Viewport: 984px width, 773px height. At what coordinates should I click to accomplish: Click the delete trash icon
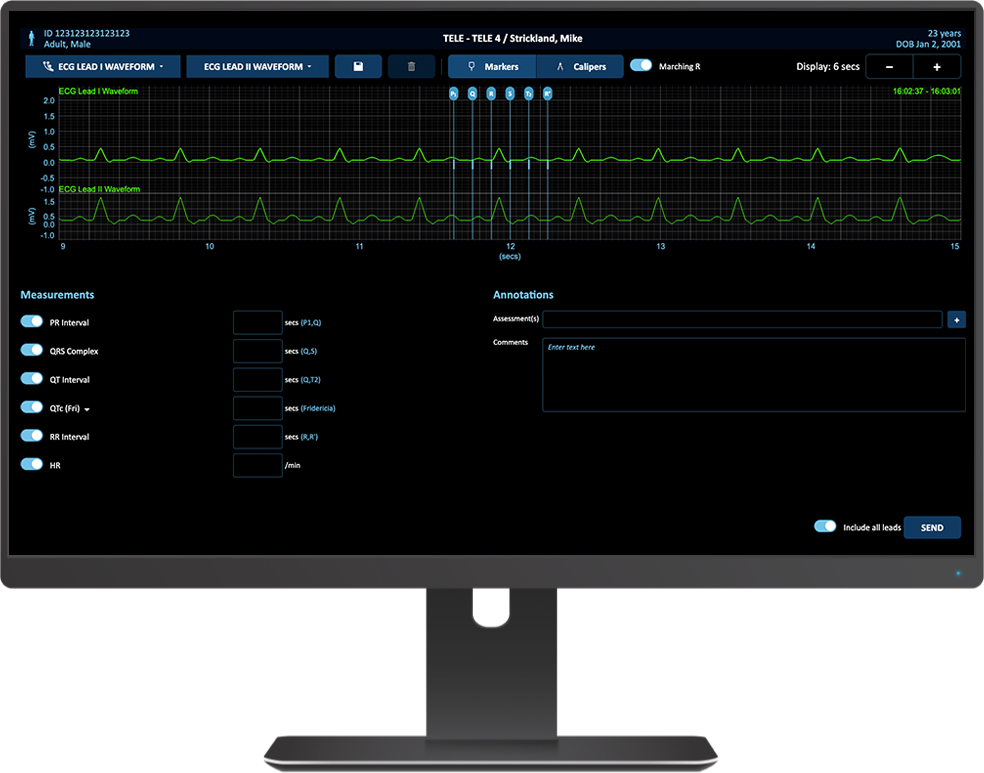(411, 66)
